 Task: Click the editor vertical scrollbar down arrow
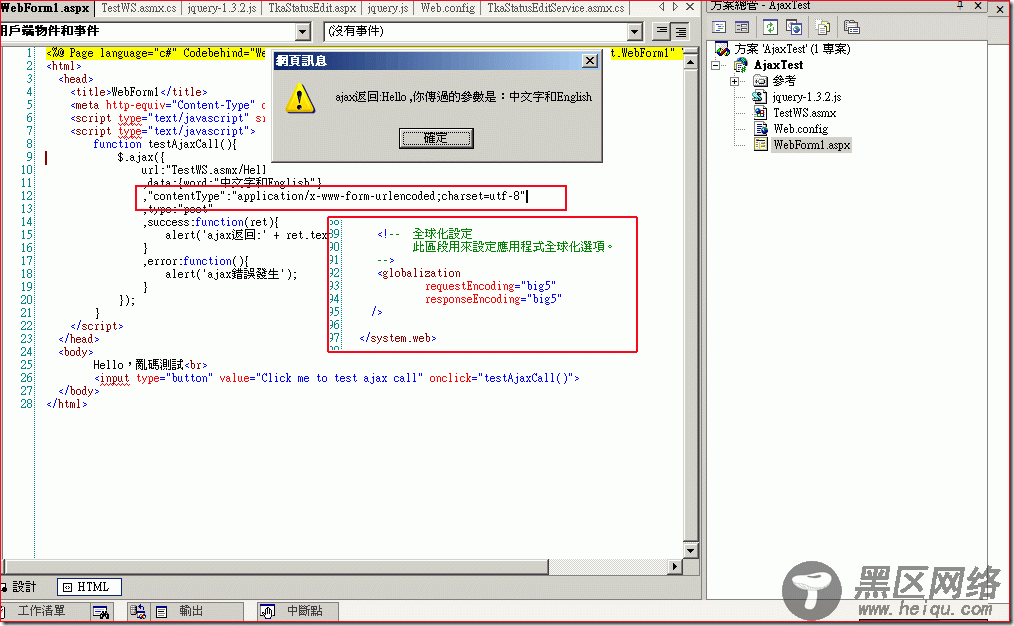click(691, 551)
